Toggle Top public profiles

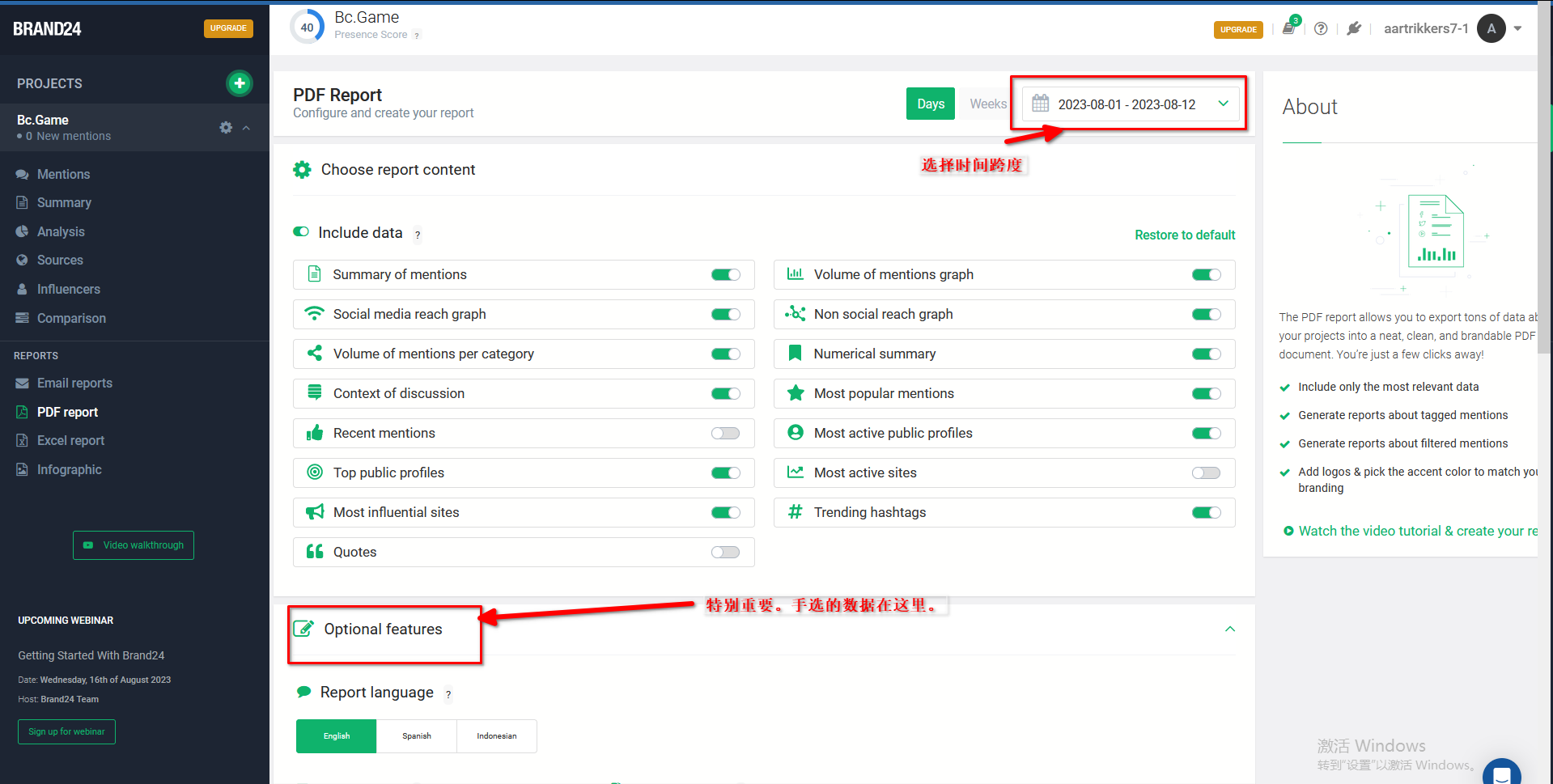coord(726,473)
